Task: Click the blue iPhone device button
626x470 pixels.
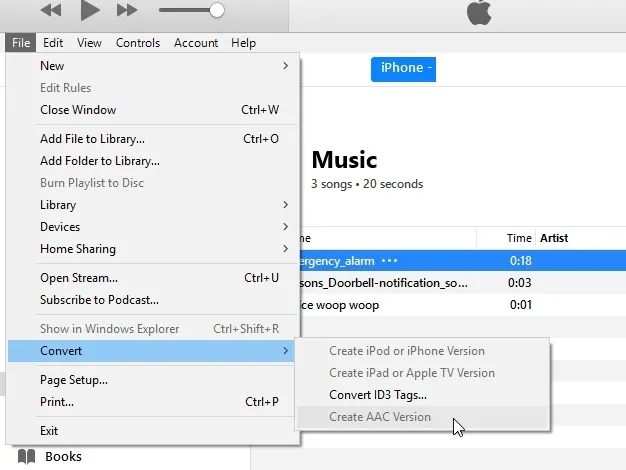Action: pyautogui.click(x=403, y=69)
